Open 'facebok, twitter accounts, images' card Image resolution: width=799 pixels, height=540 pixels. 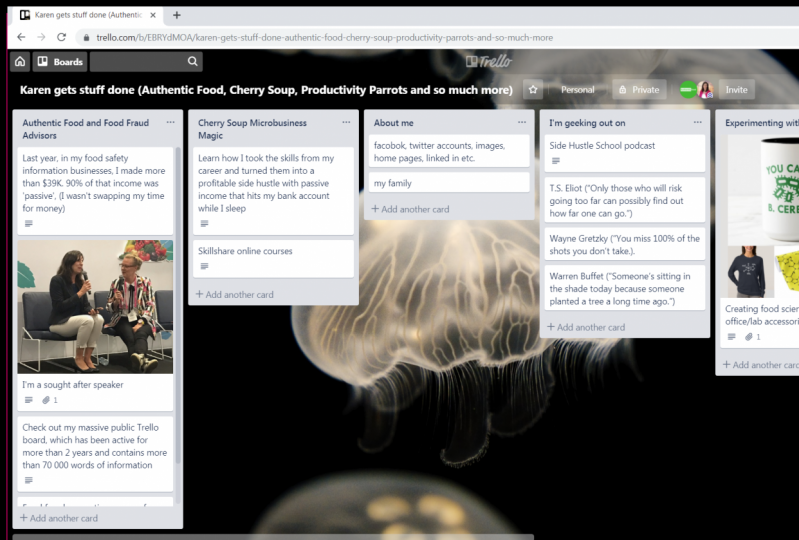coord(449,151)
